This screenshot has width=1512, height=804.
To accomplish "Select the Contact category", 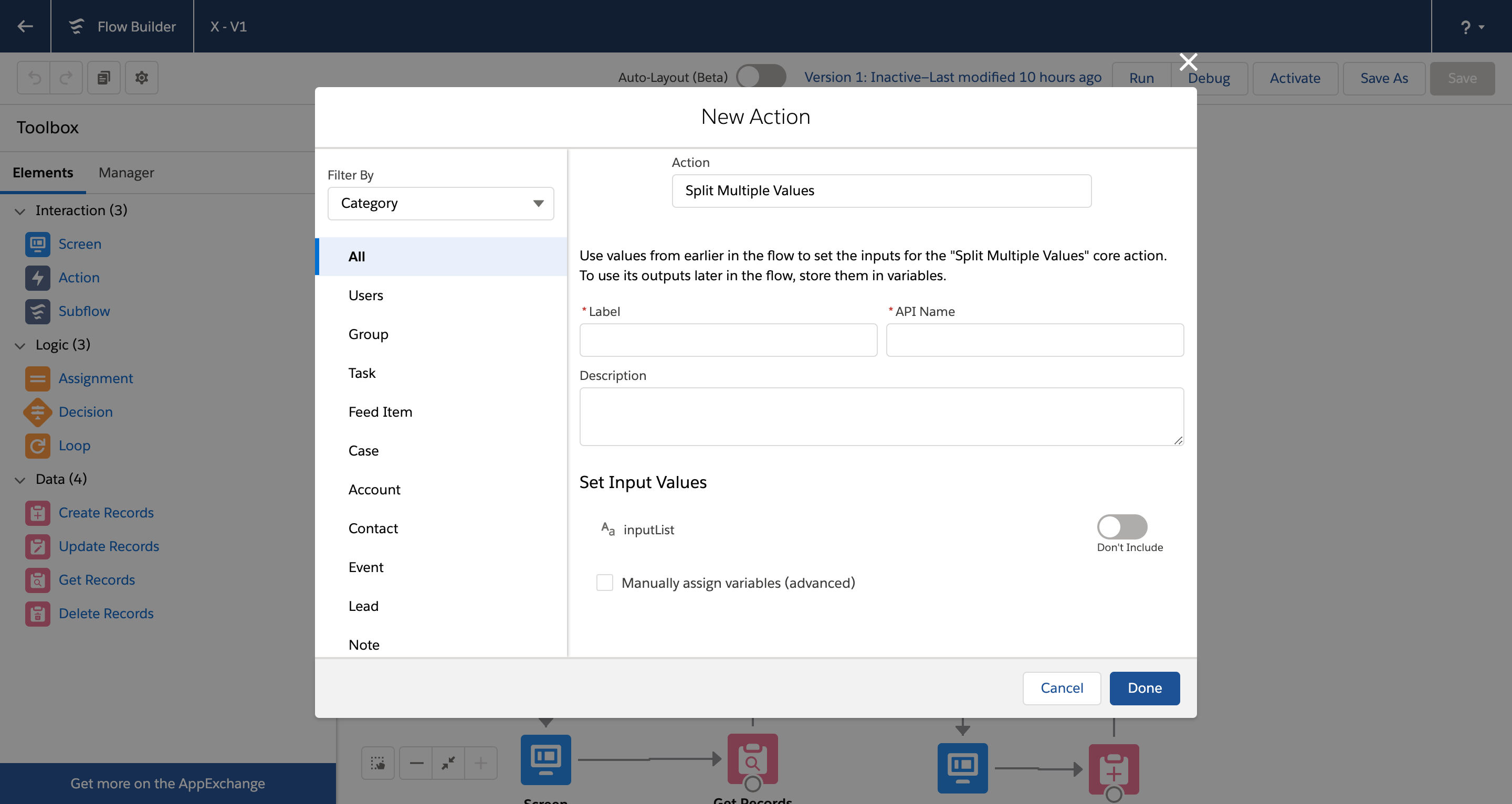I will [x=442, y=528].
